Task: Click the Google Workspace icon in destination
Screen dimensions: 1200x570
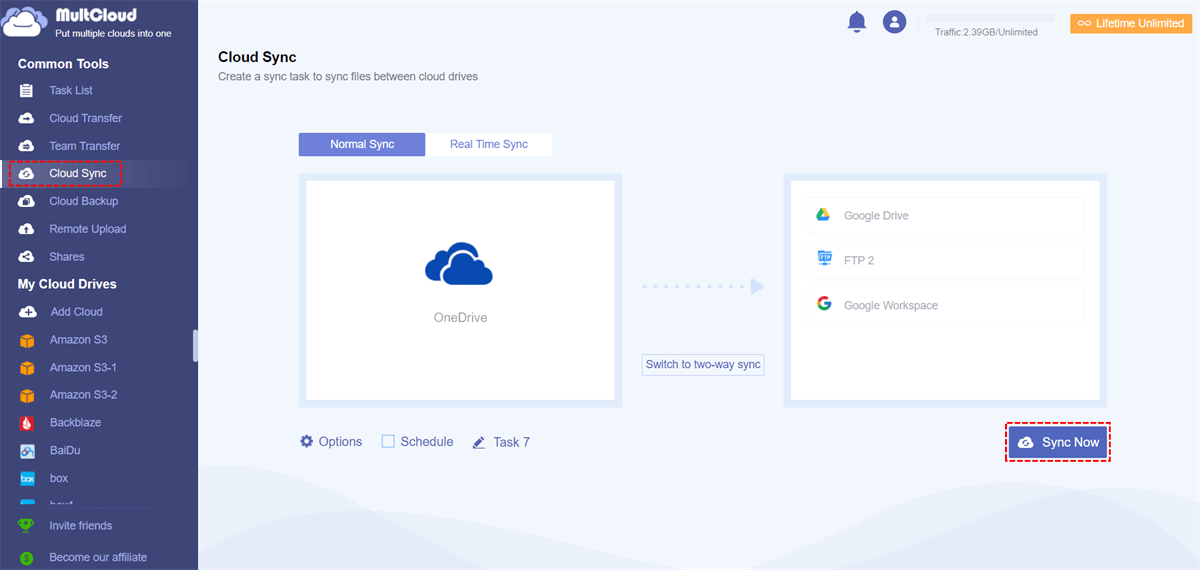Action: [x=824, y=304]
